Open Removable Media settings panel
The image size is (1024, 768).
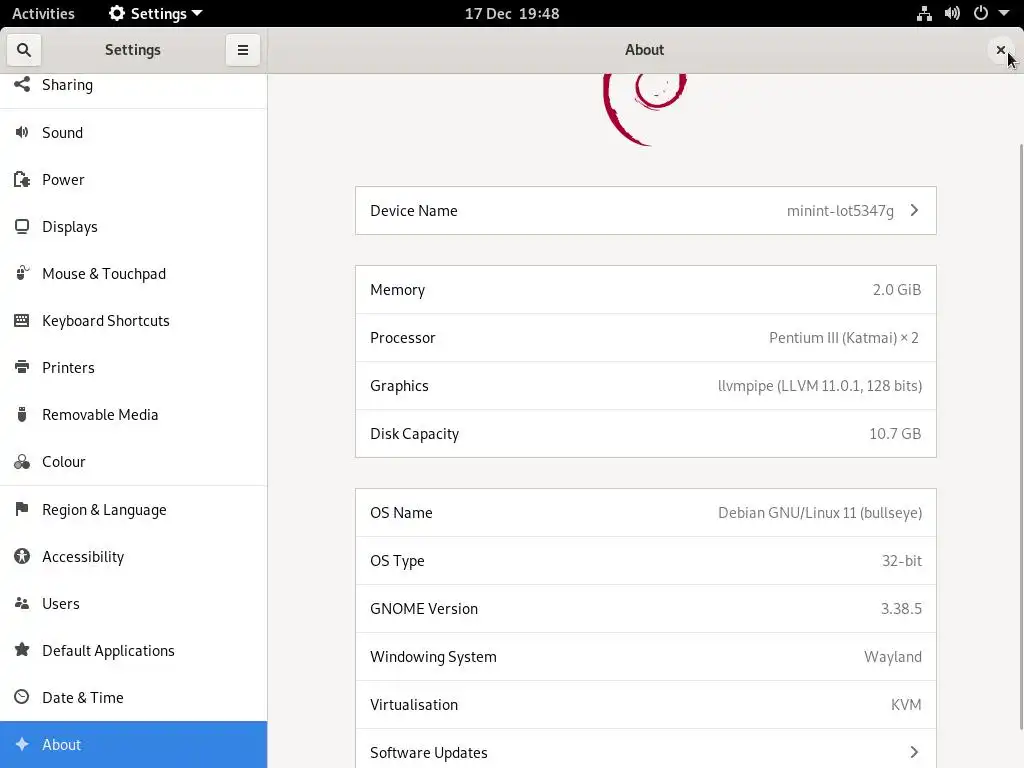pyautogui.click(x=133, y=415)
